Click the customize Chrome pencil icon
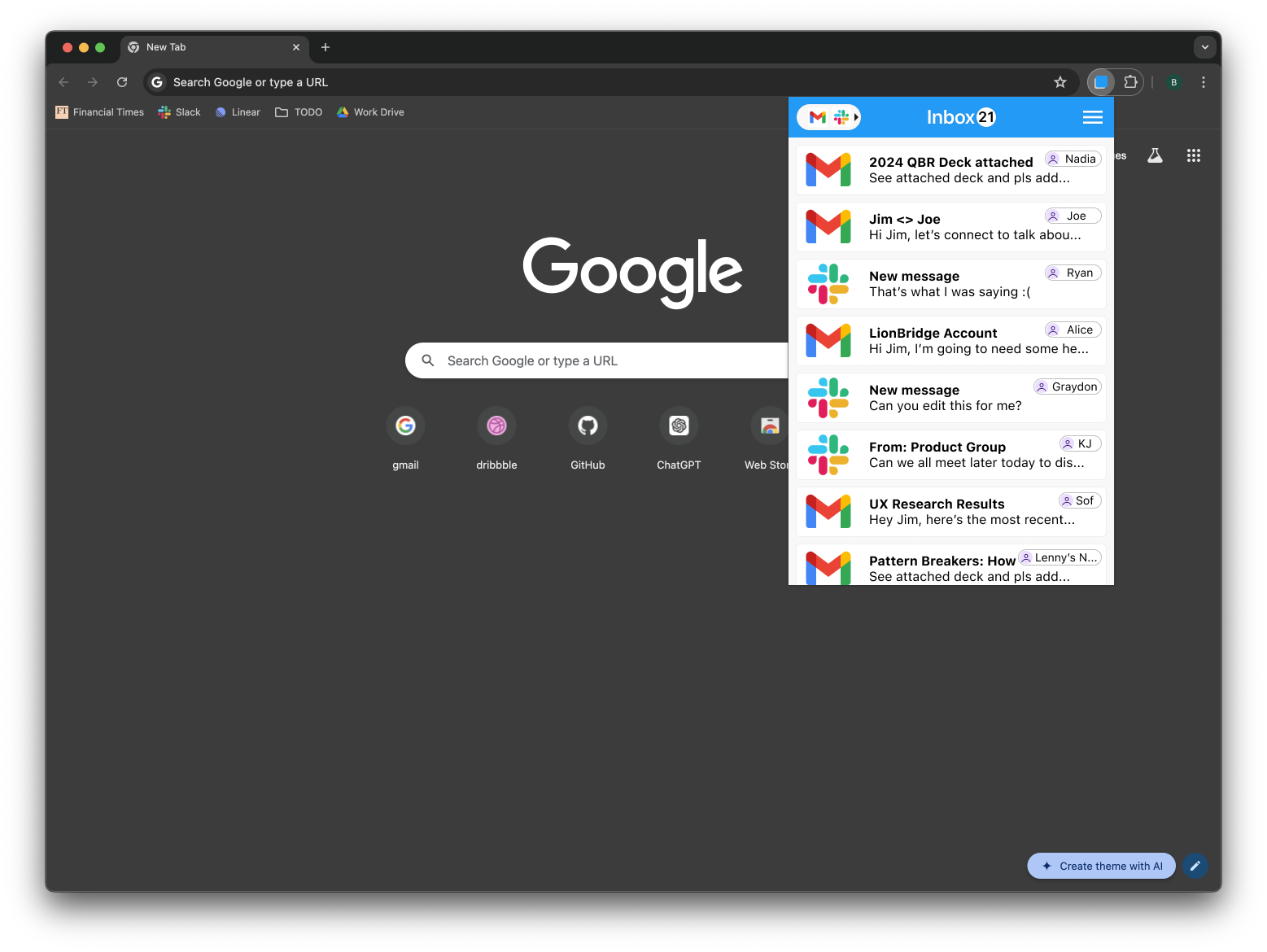 [x=1195, y=866]
